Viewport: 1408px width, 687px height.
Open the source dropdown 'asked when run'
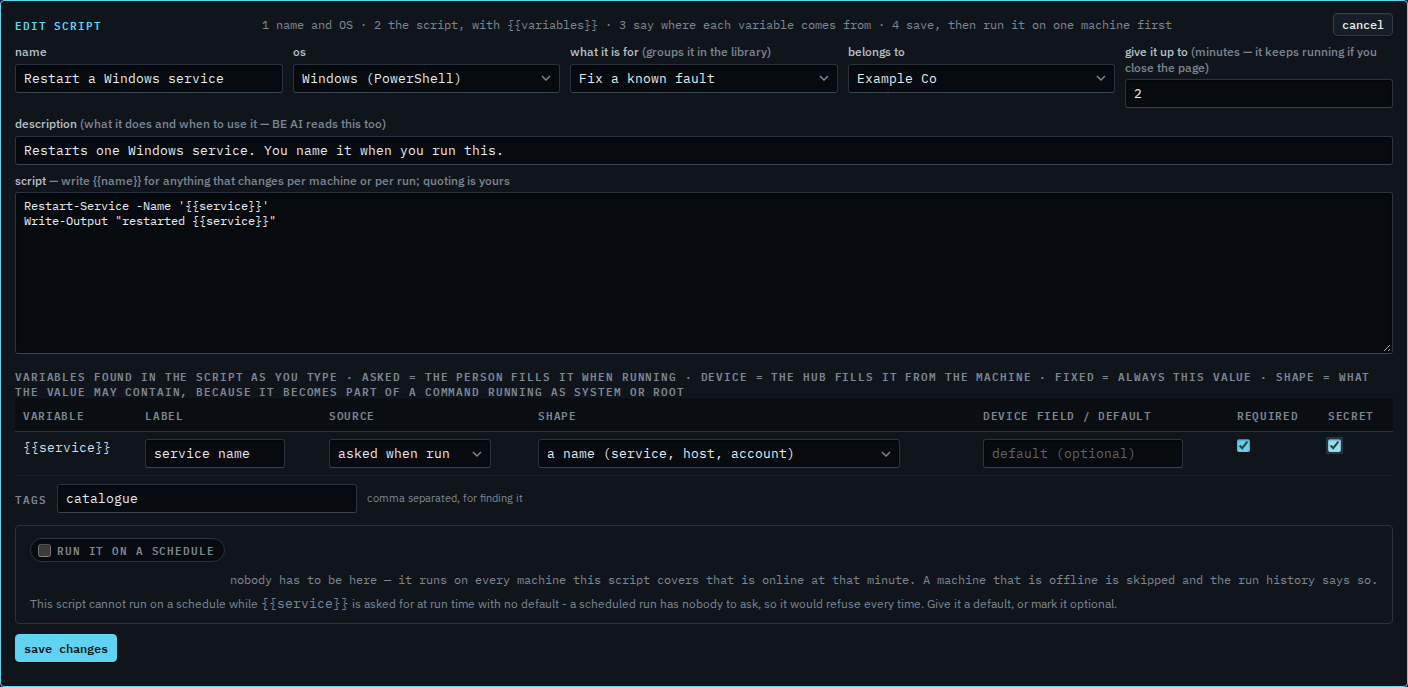(x=410, y=453)
